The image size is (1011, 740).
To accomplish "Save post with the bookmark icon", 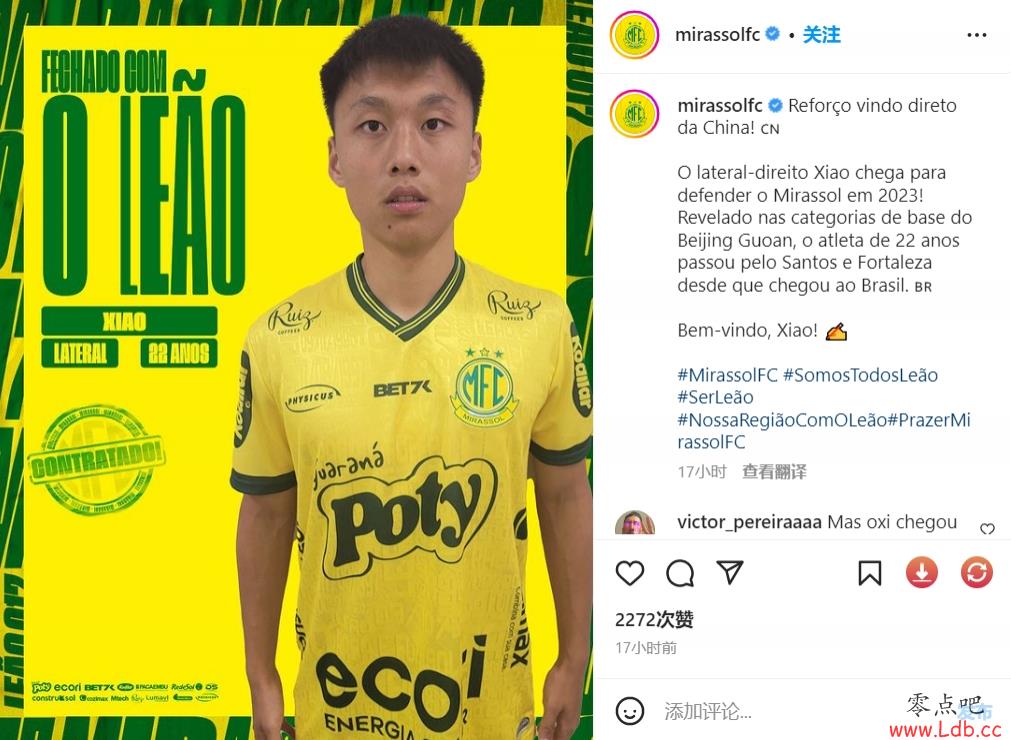I will tap(870, 573).
